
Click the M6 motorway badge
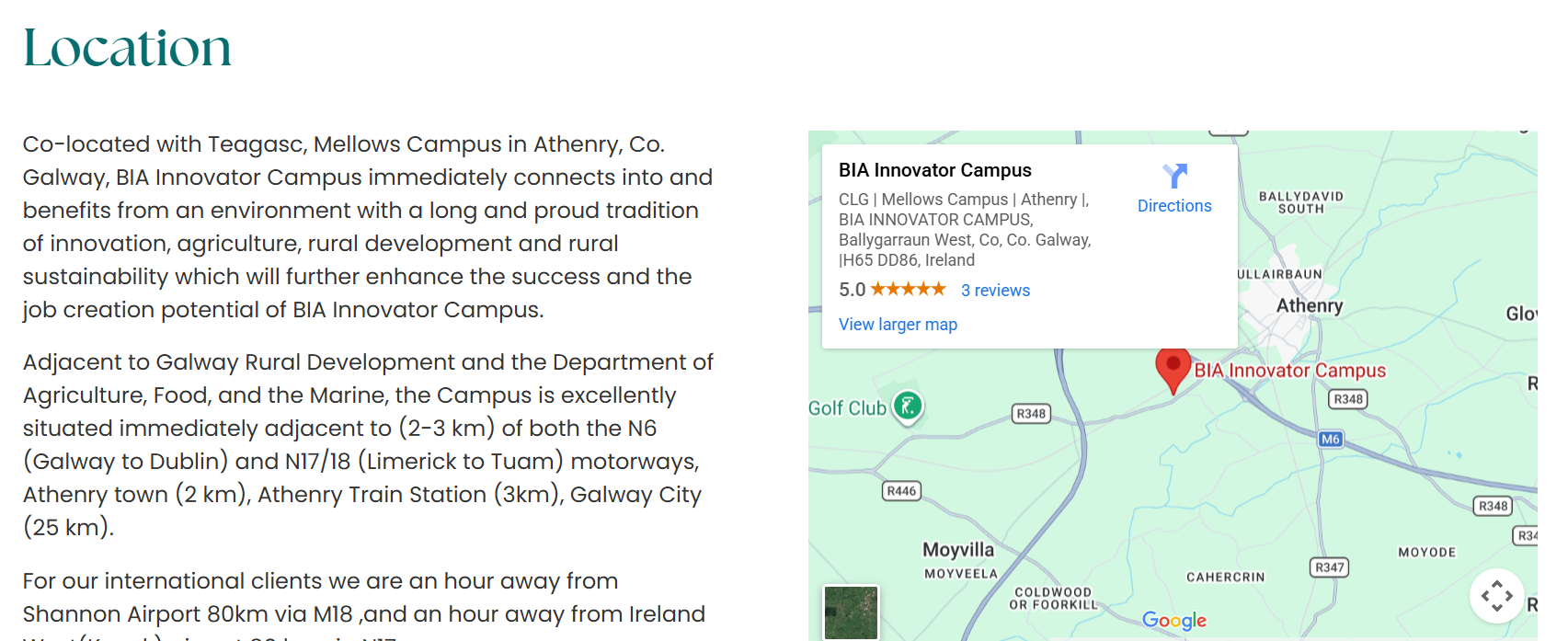tap(1330, 439)
